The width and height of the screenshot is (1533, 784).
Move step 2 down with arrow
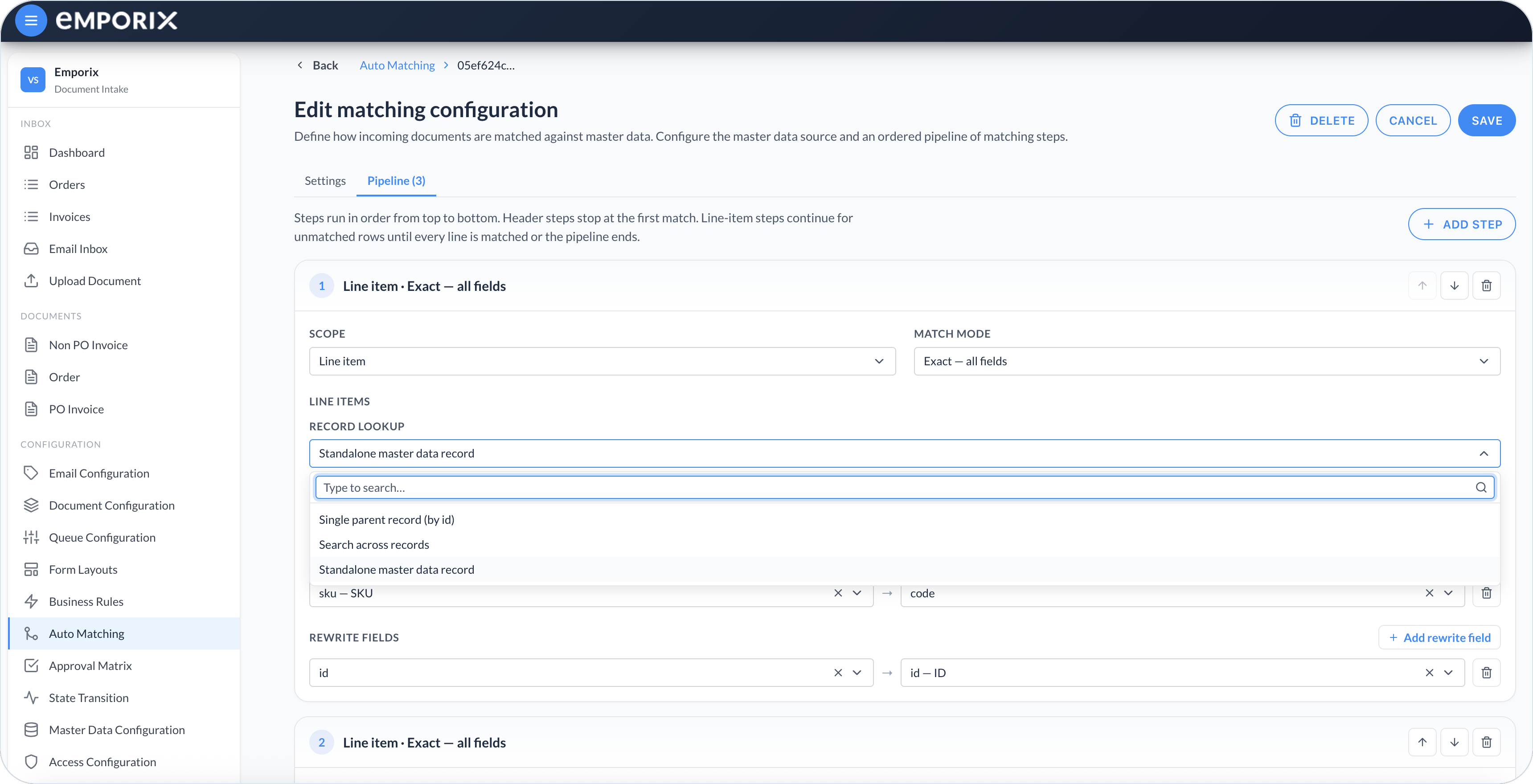[1455, 743]
